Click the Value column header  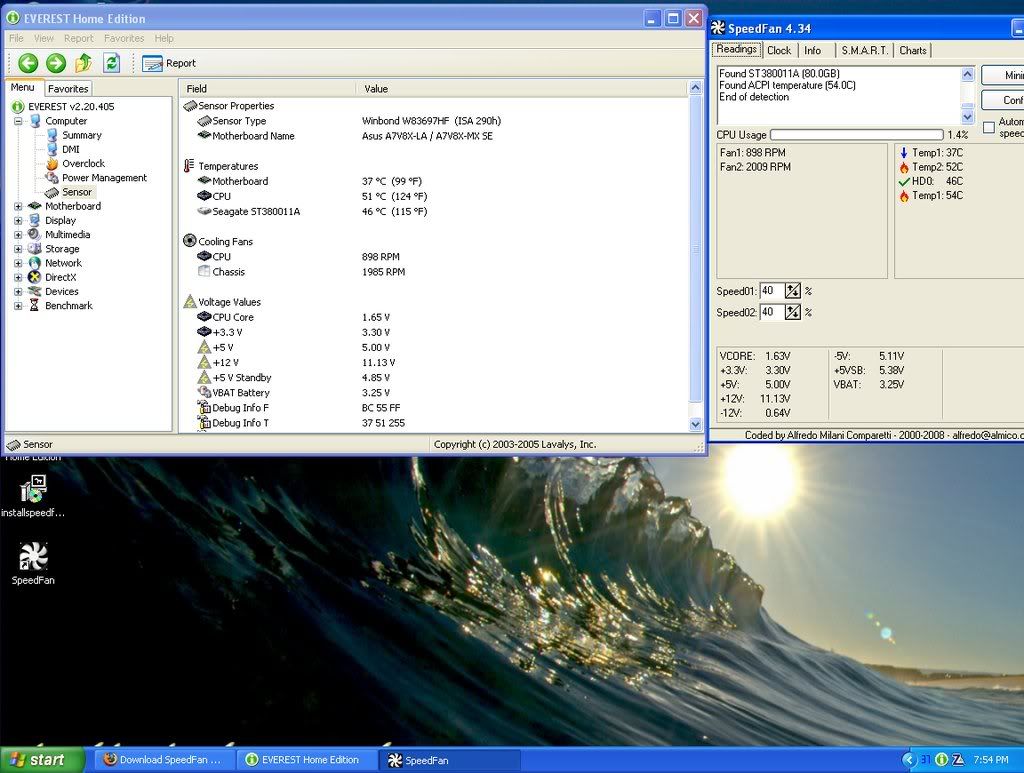[522, 89]
